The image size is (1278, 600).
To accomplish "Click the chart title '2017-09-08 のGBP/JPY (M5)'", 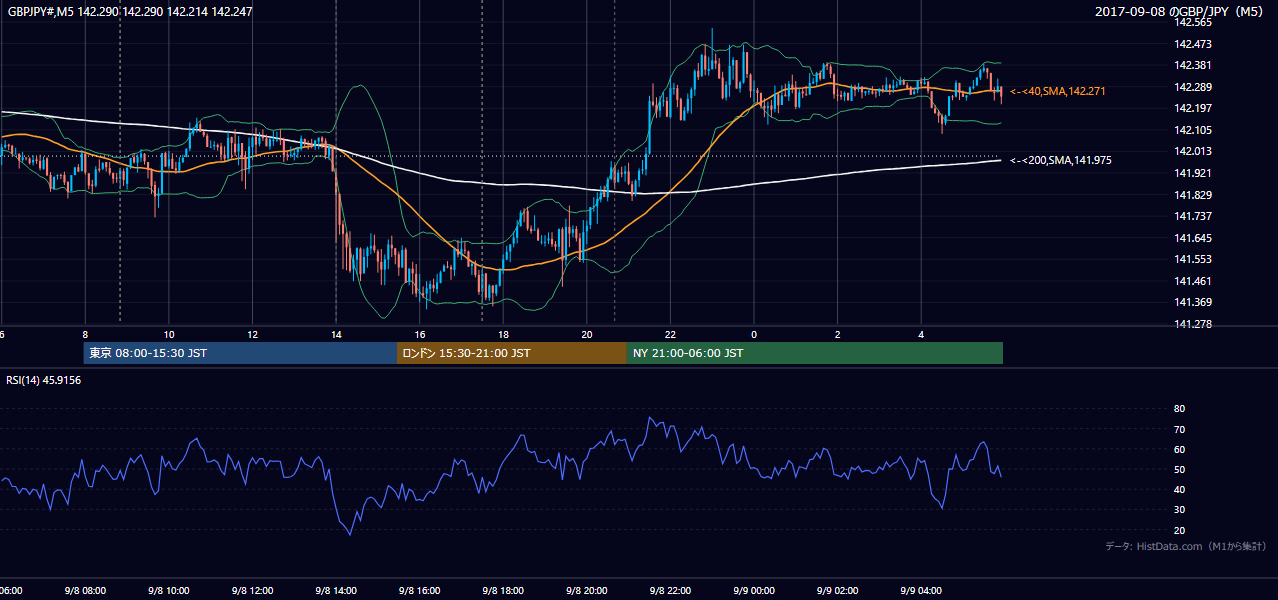I will pos(1180,11).
